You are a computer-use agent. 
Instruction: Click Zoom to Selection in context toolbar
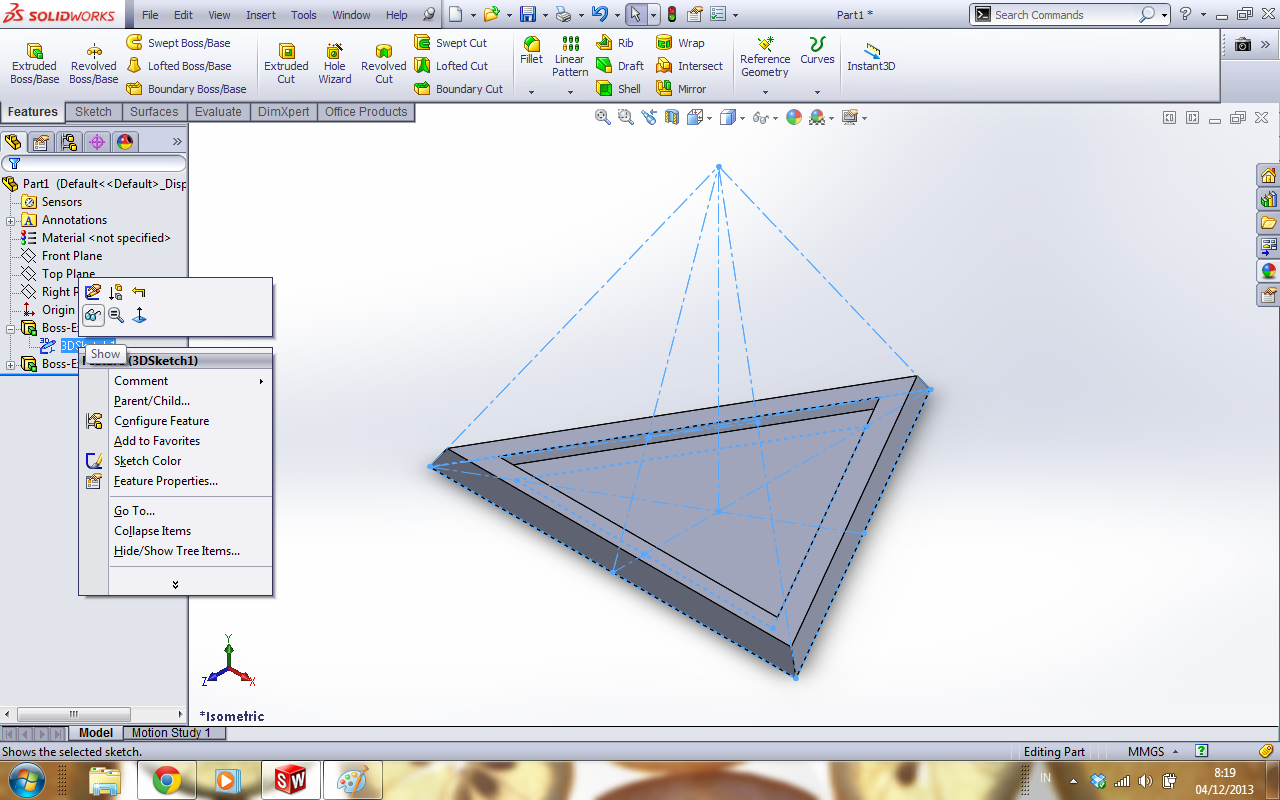pos(116,315)
